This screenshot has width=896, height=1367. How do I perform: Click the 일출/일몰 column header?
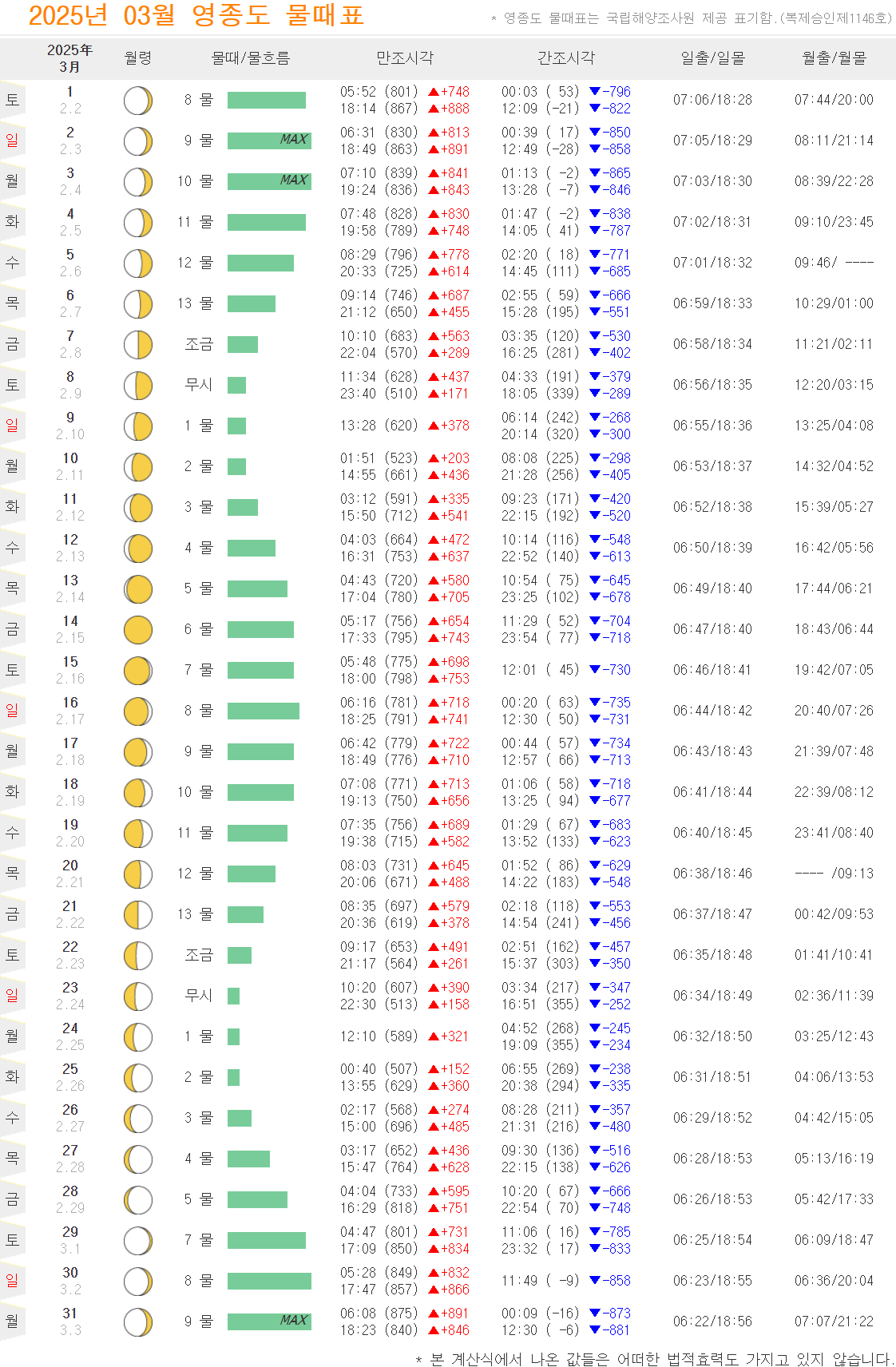(x=712, y=58)
